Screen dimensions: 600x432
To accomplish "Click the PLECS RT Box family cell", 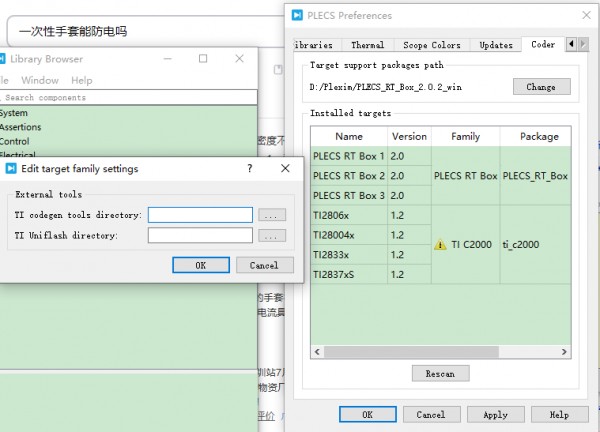I will pos(465,176).
